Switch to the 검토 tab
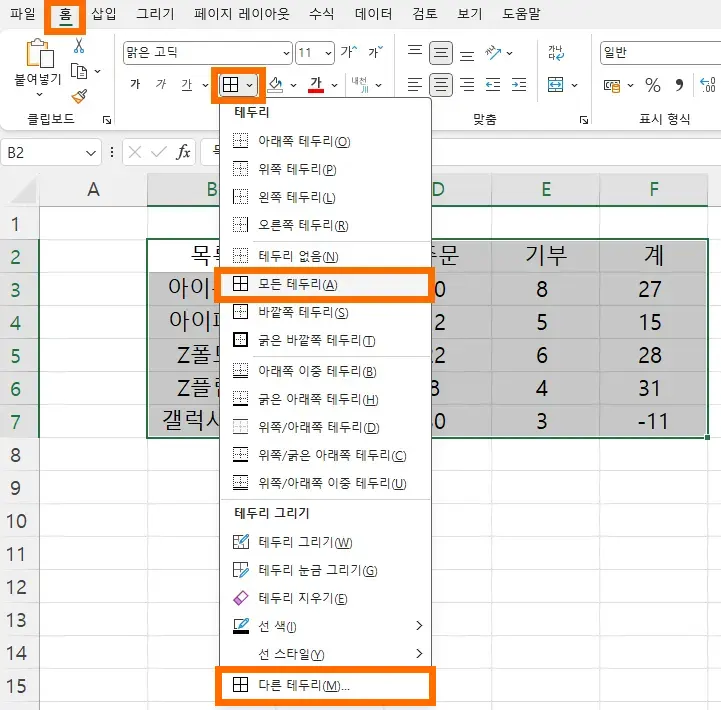 (x=425, y=14)
